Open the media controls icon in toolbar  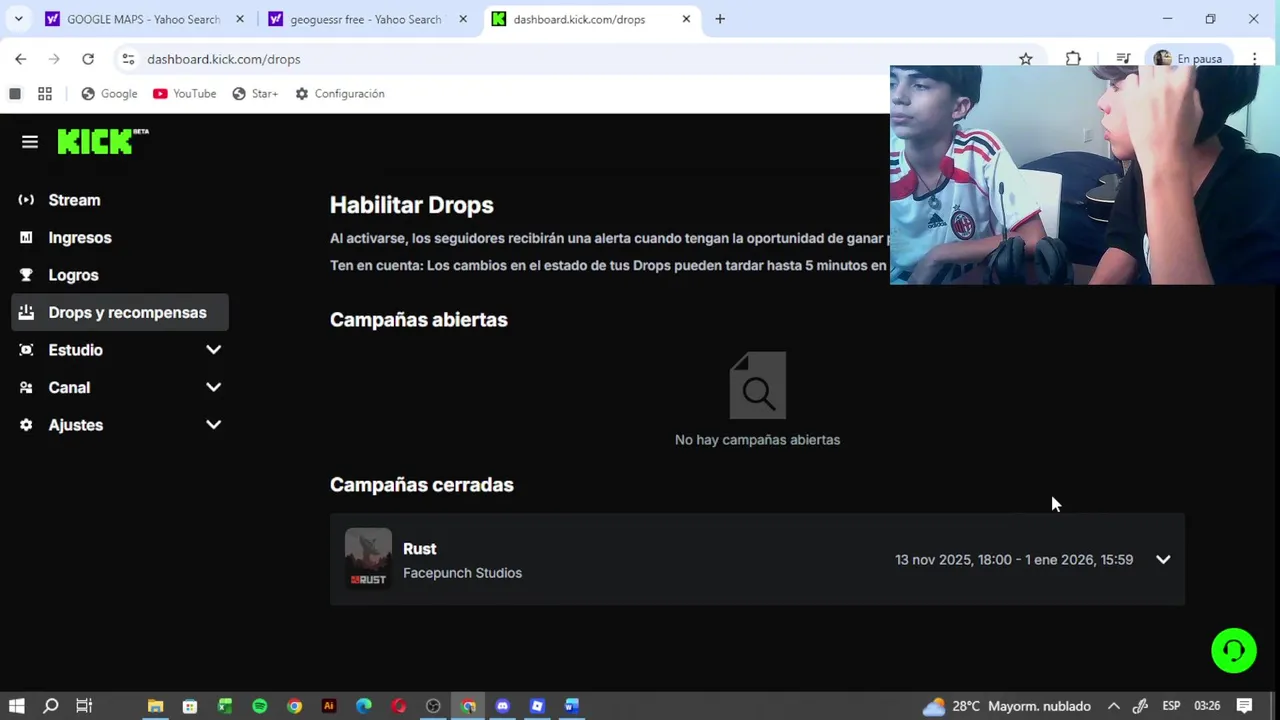coord(1123,59)
